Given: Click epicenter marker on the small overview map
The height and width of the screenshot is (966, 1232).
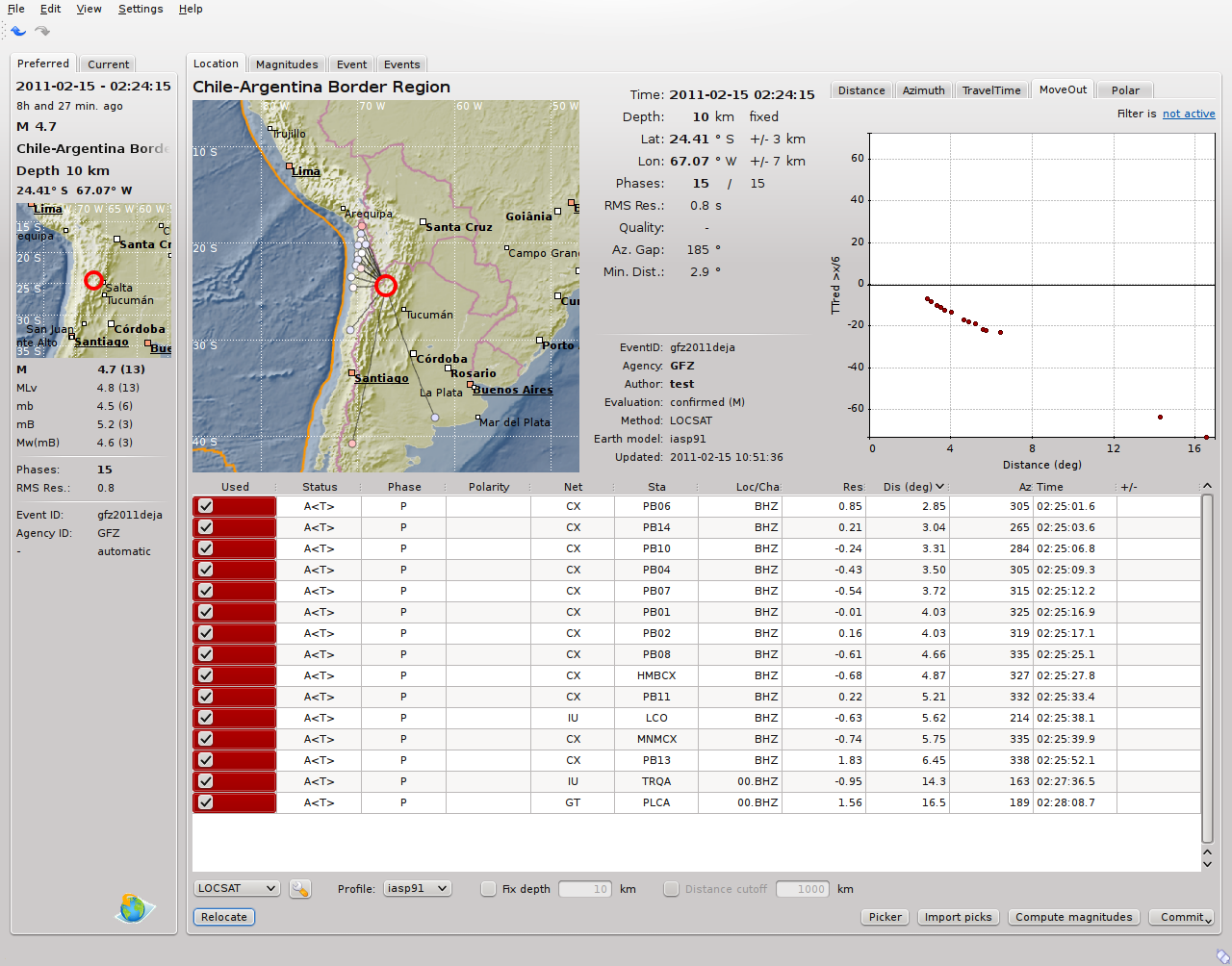Looking at the screenshot, I should [93, 280].
